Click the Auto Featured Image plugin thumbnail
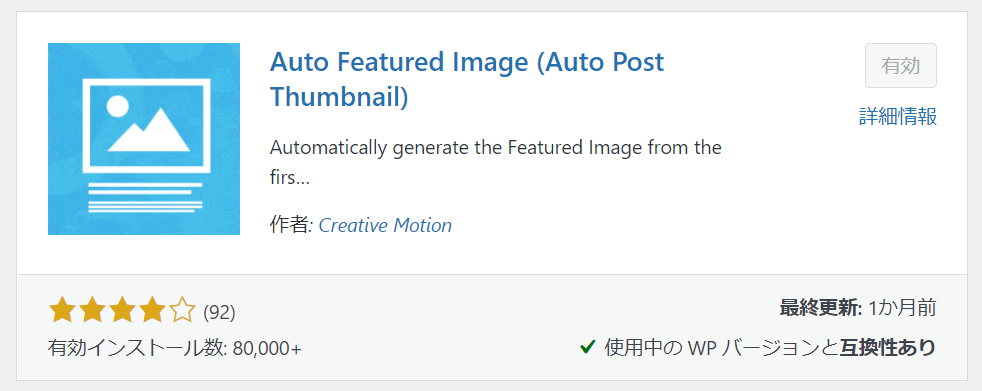This screenshot has width=982, height=391. [x=143, y=139]
